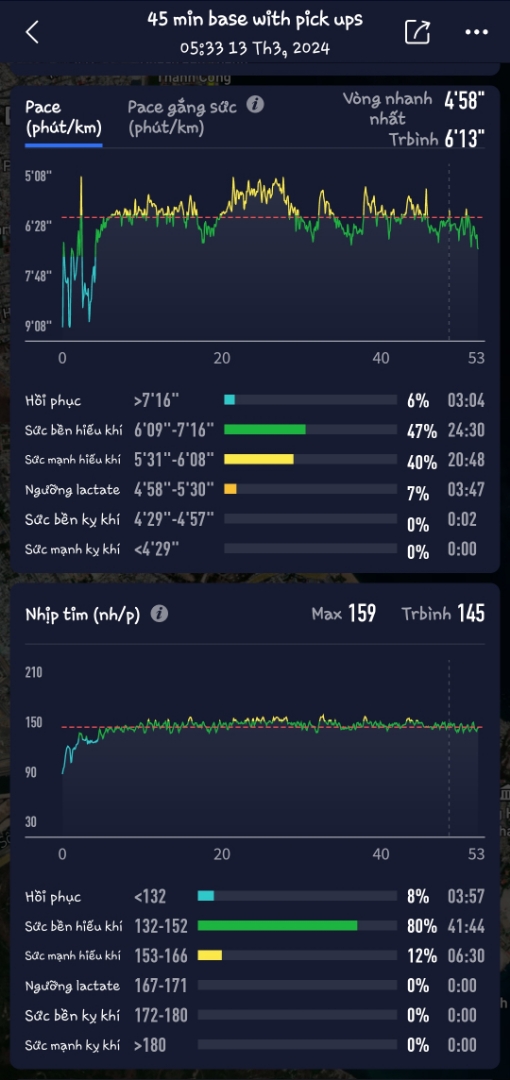
Task: Switch to the Pace gắng sức tab
Action: 182,117
